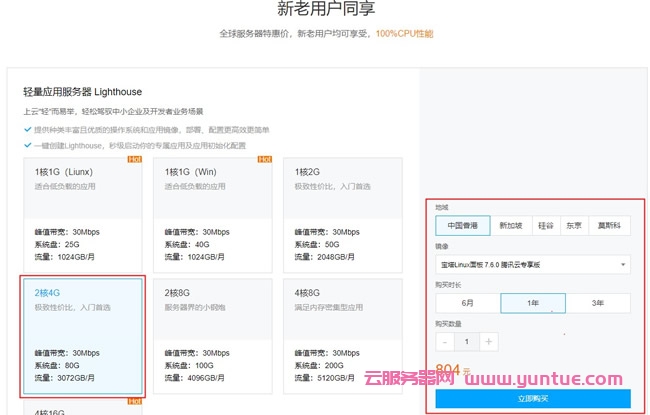Click Hot badge on 1核1G (Liunx) card

point(133,159)
